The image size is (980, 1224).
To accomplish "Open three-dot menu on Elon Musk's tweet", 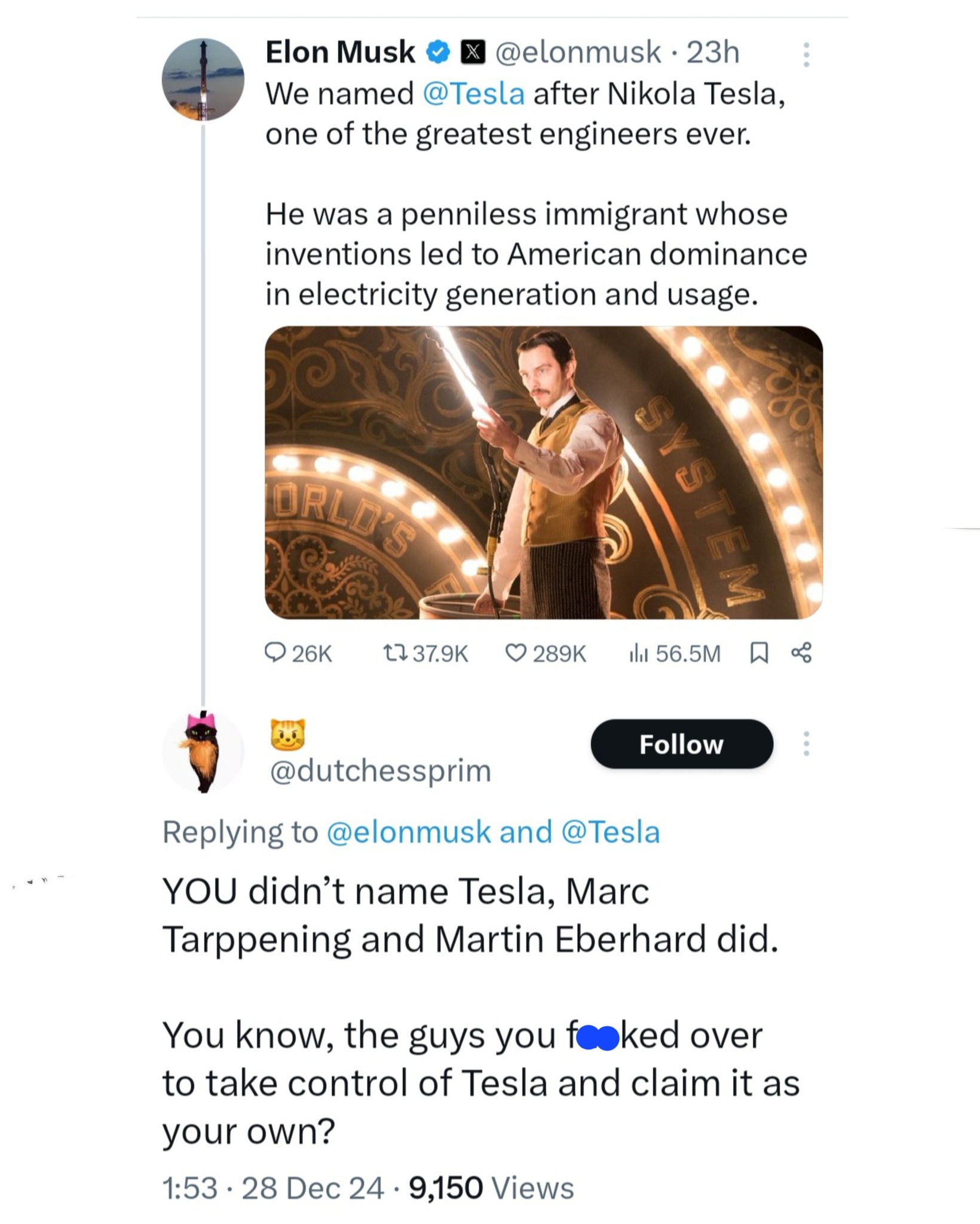I will pos(806,54).
